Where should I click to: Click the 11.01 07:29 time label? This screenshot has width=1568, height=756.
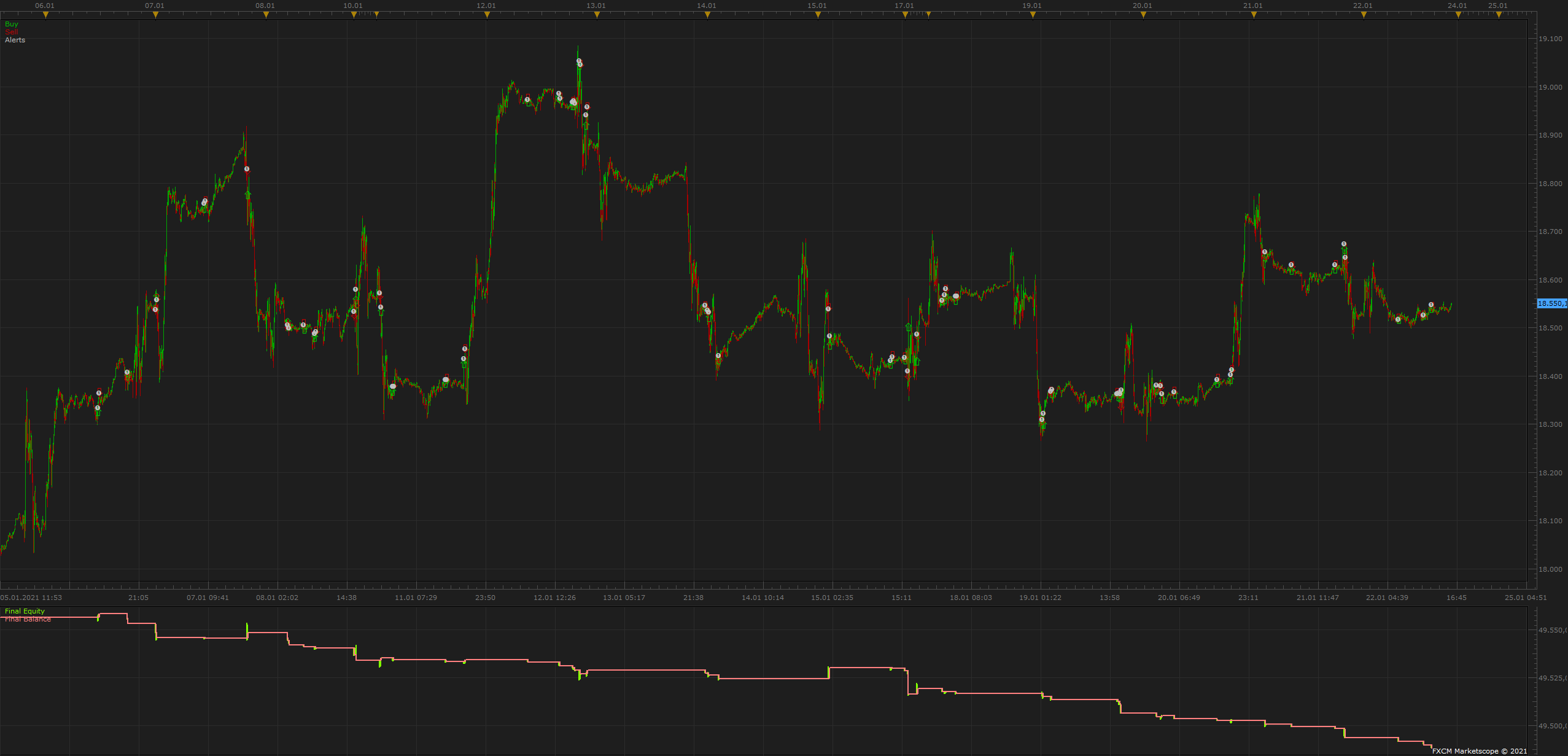416,598
